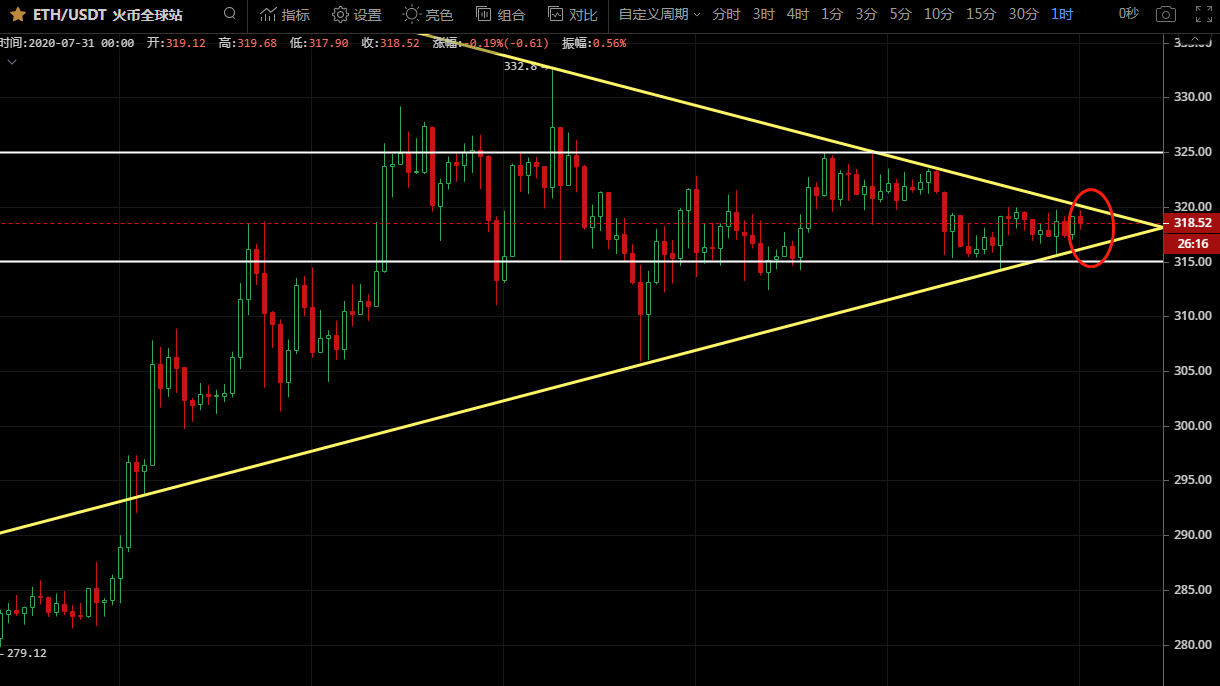The height and width of the screenshot is (686, 1220).
Task: Expand the 自定义周期 custom period dropdown
Action: [660, 14]
